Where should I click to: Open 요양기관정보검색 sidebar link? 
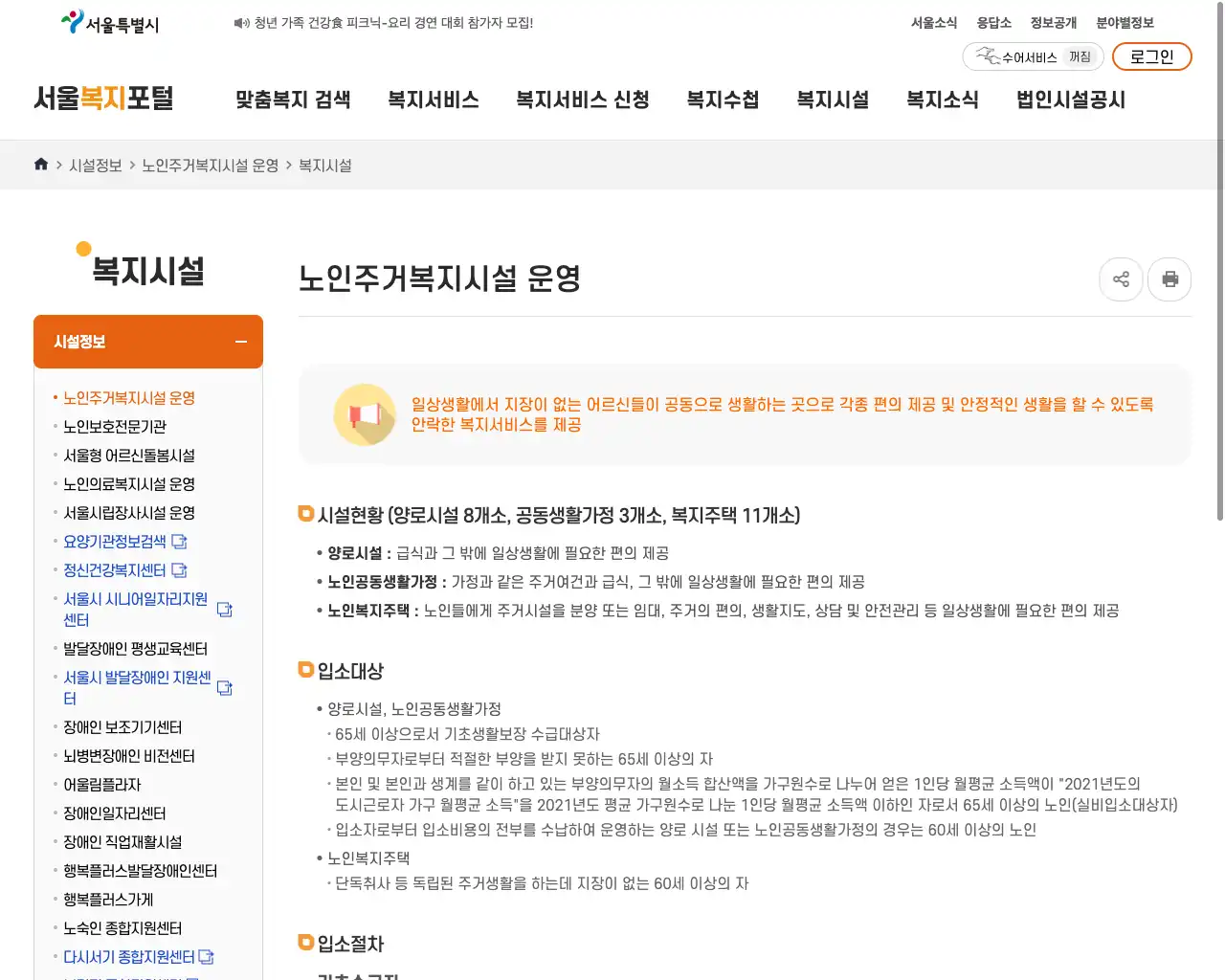[115, 542]
